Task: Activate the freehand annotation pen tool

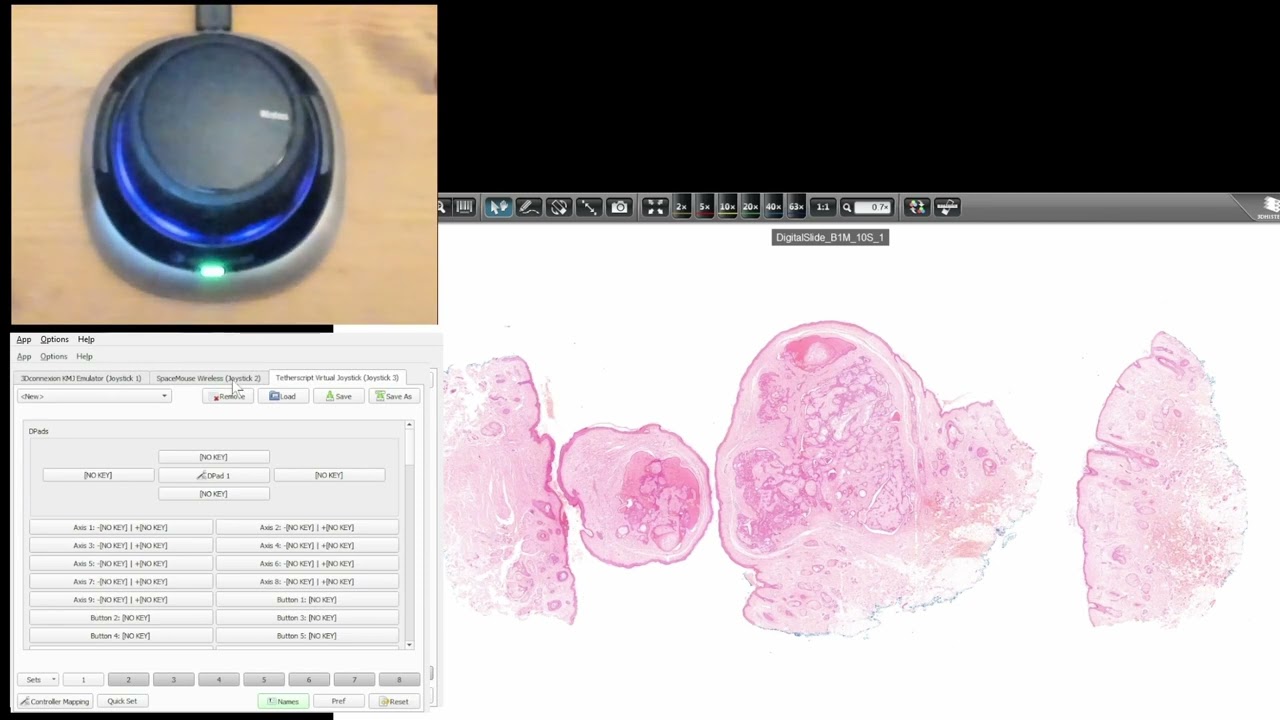Action: [x=529, y=207]
